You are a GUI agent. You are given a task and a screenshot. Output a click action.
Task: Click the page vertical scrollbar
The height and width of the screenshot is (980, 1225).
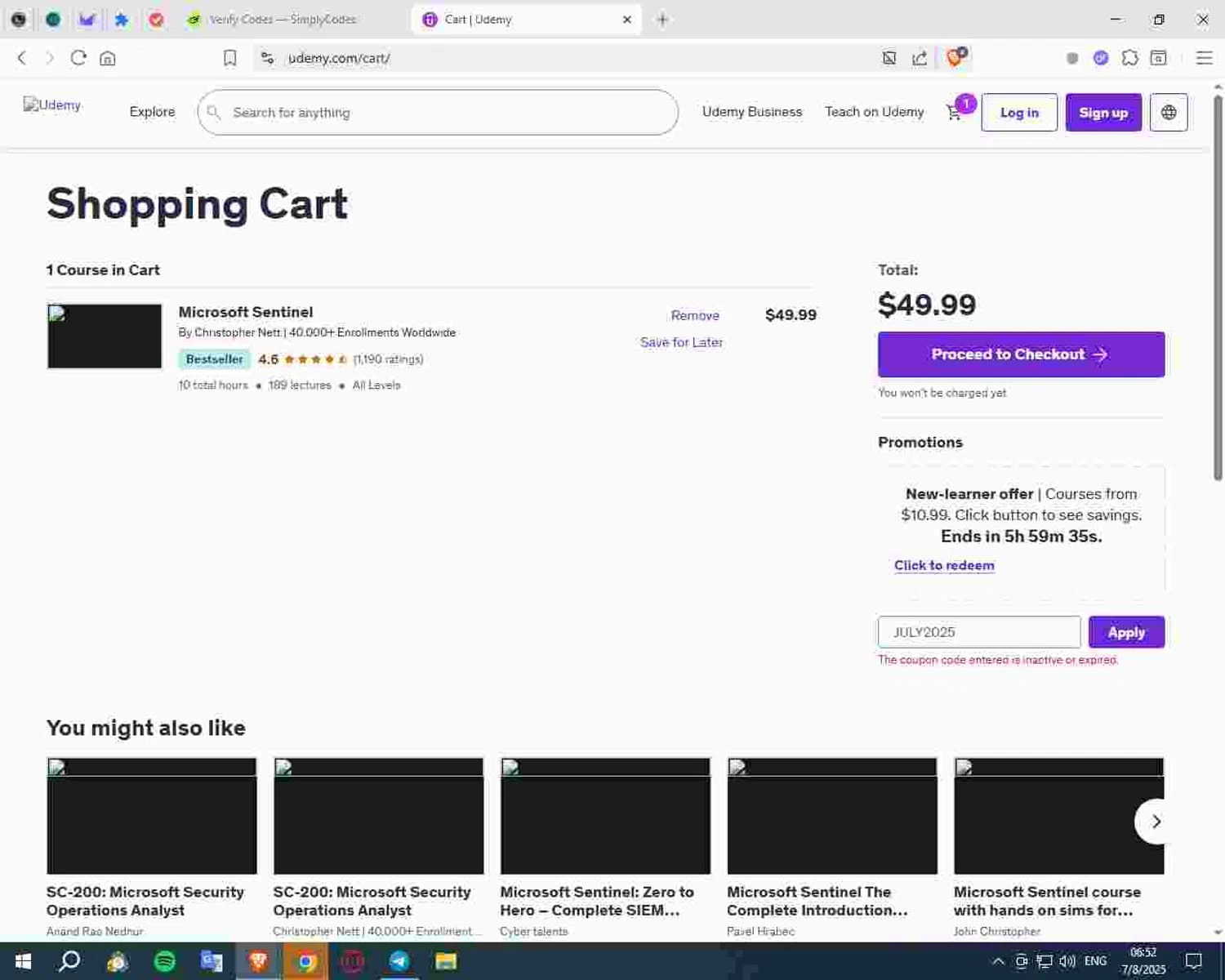1218,286
